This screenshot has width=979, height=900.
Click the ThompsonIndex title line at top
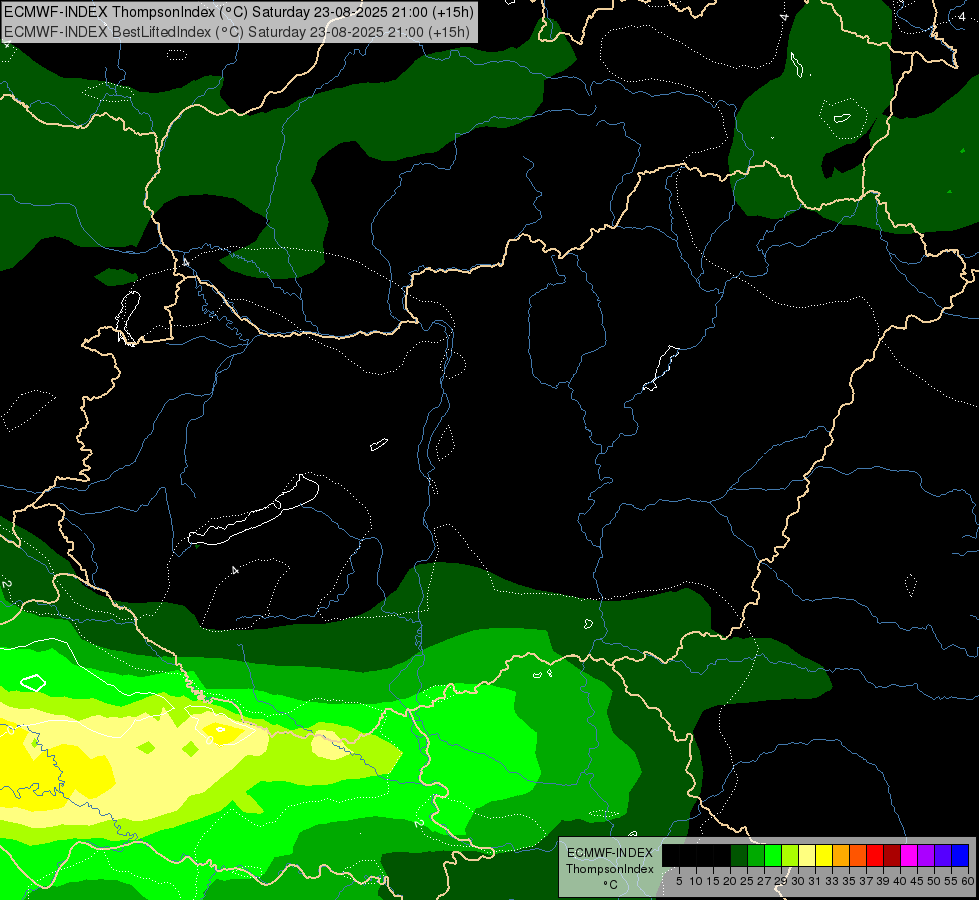coord(239,12)
